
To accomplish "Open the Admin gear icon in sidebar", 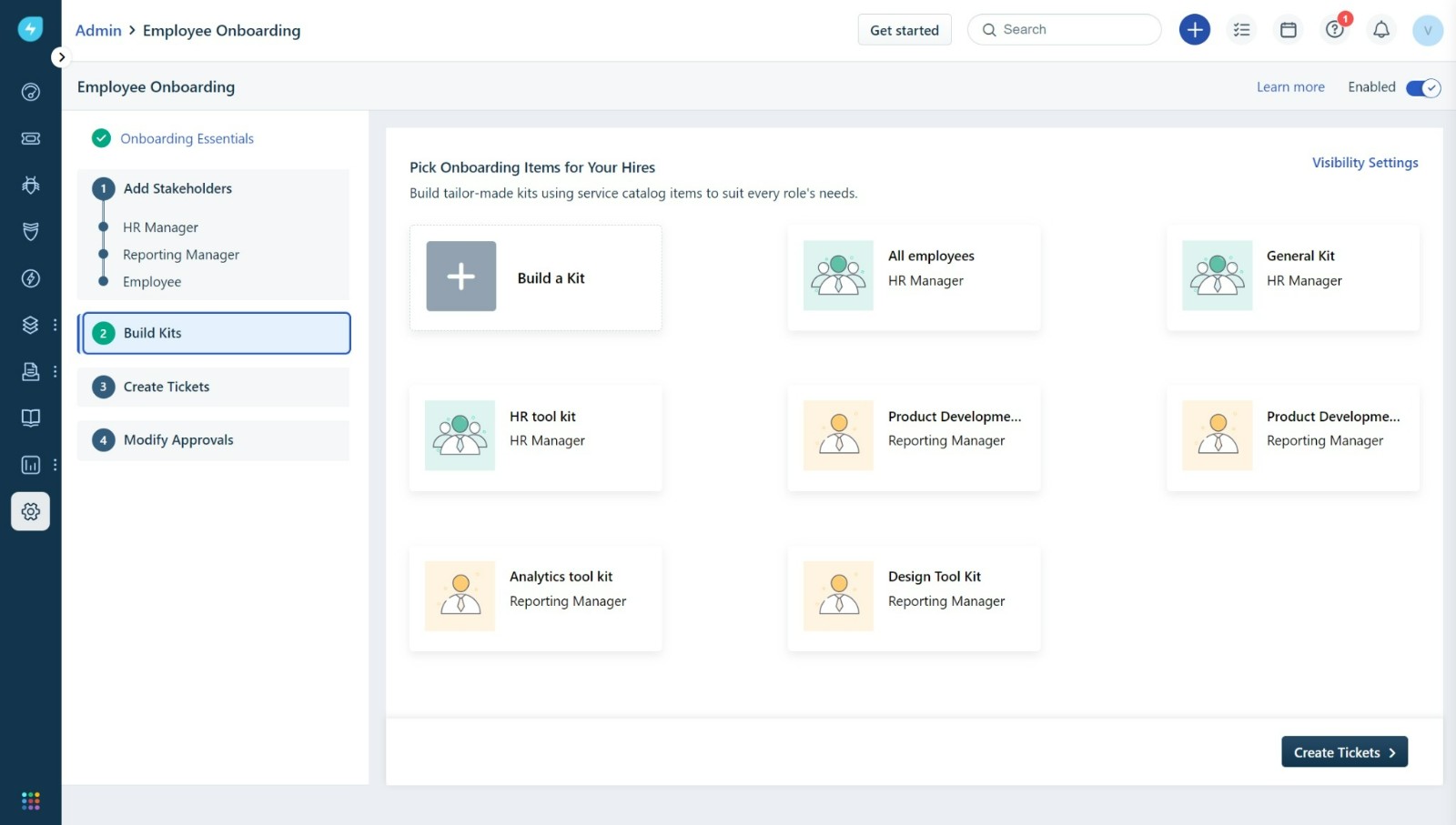I will click(x=30, y=511).
